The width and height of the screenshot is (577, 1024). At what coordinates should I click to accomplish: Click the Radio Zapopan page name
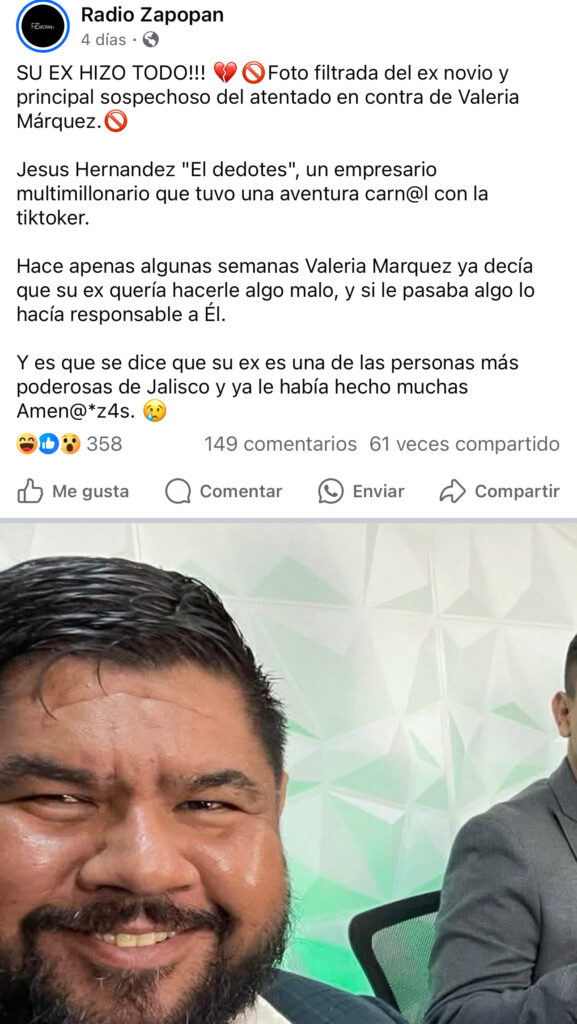pos(152,15)
